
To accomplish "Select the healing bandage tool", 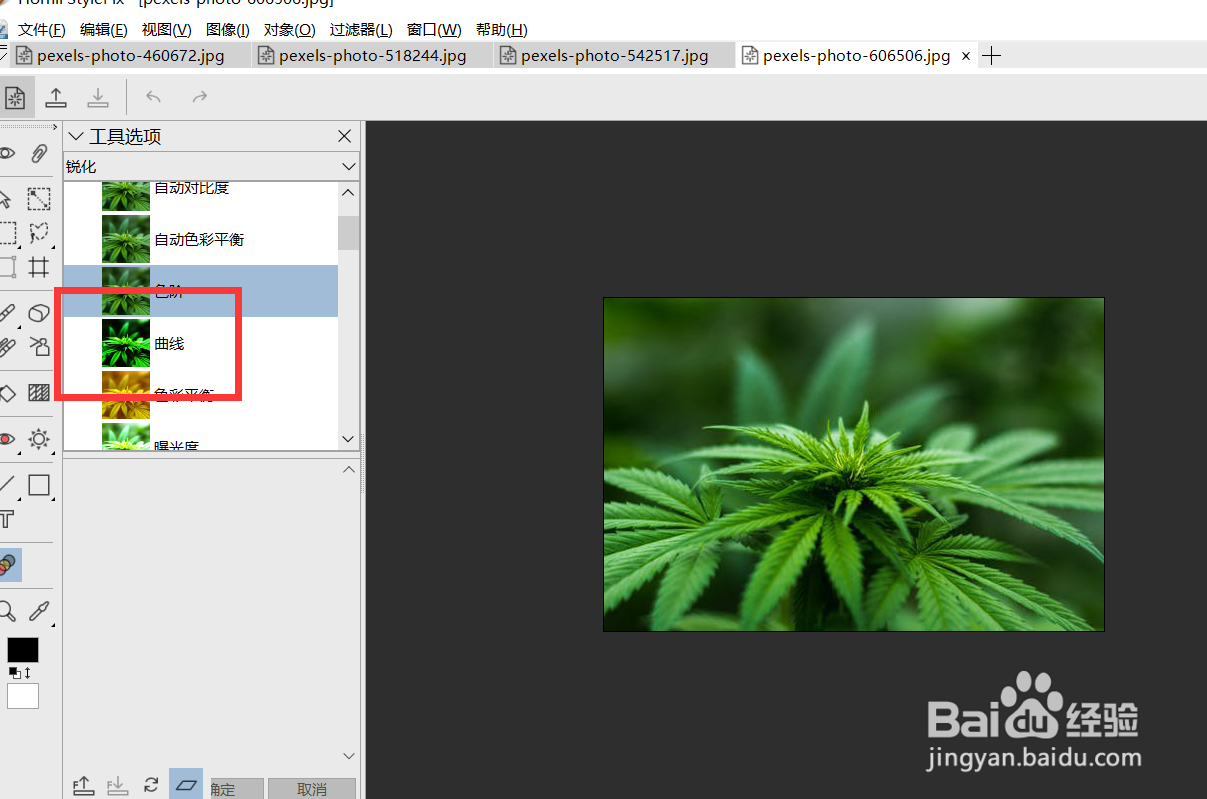I will (7, 347).
